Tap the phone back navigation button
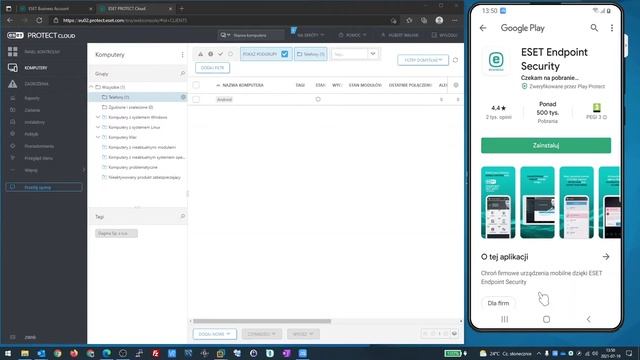 point(589,319)
